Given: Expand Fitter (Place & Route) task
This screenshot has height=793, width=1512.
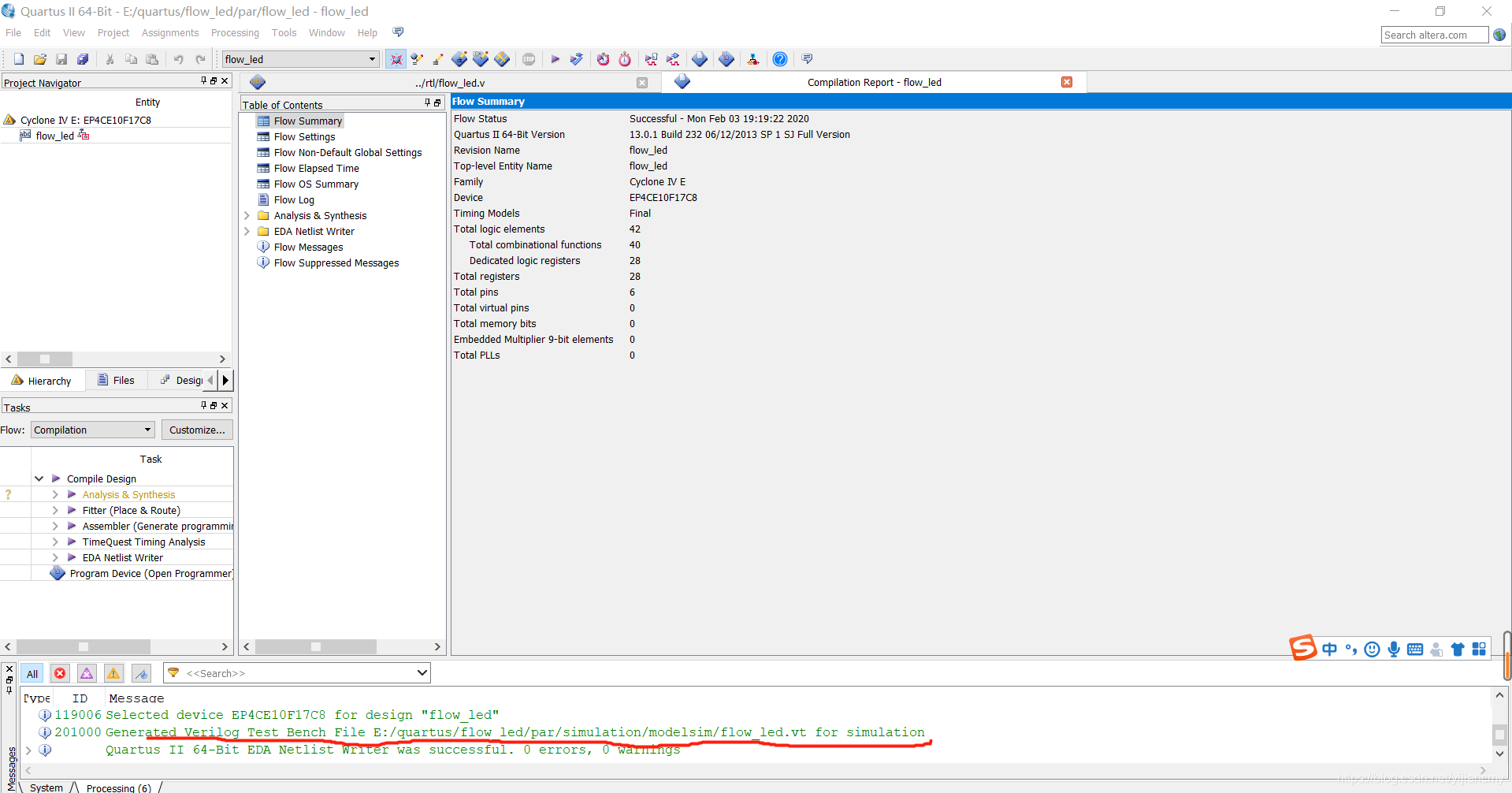Looking at the screenshot, I should pyautogui.click(x=55, y=510).
